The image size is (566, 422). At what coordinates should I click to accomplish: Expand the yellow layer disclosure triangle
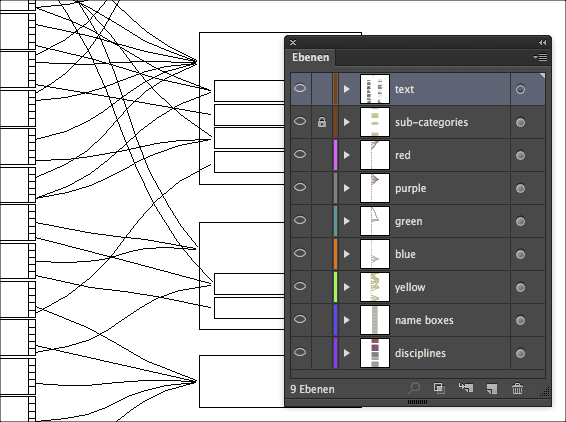tap(347, 287)
